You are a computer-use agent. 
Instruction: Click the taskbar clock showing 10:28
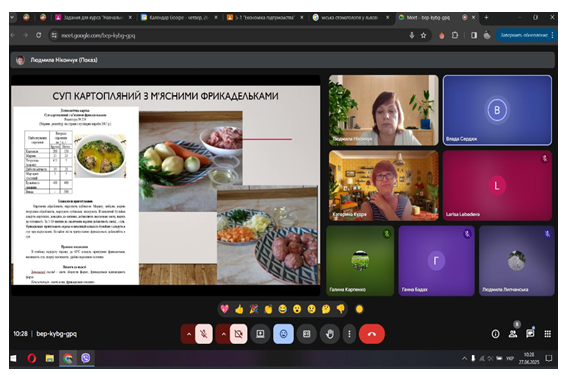tap(529, 358)
